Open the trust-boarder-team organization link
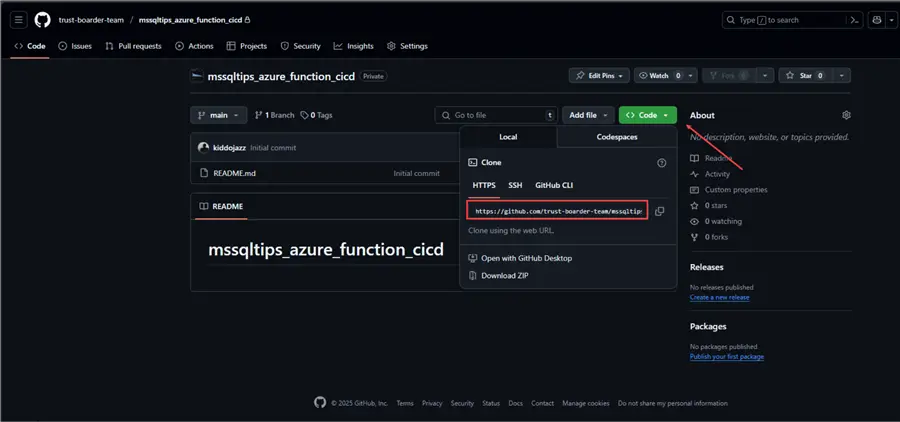The width and height of the screenshot is (900, 422). [91, 20]
